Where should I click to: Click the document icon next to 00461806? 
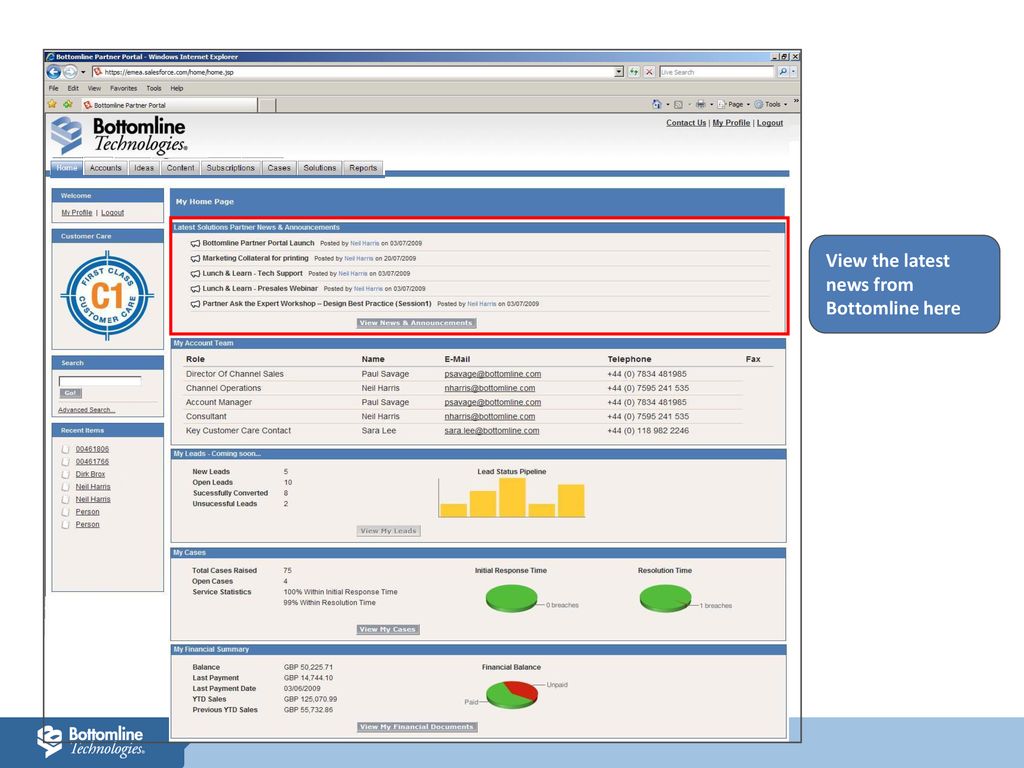(65, 449)
